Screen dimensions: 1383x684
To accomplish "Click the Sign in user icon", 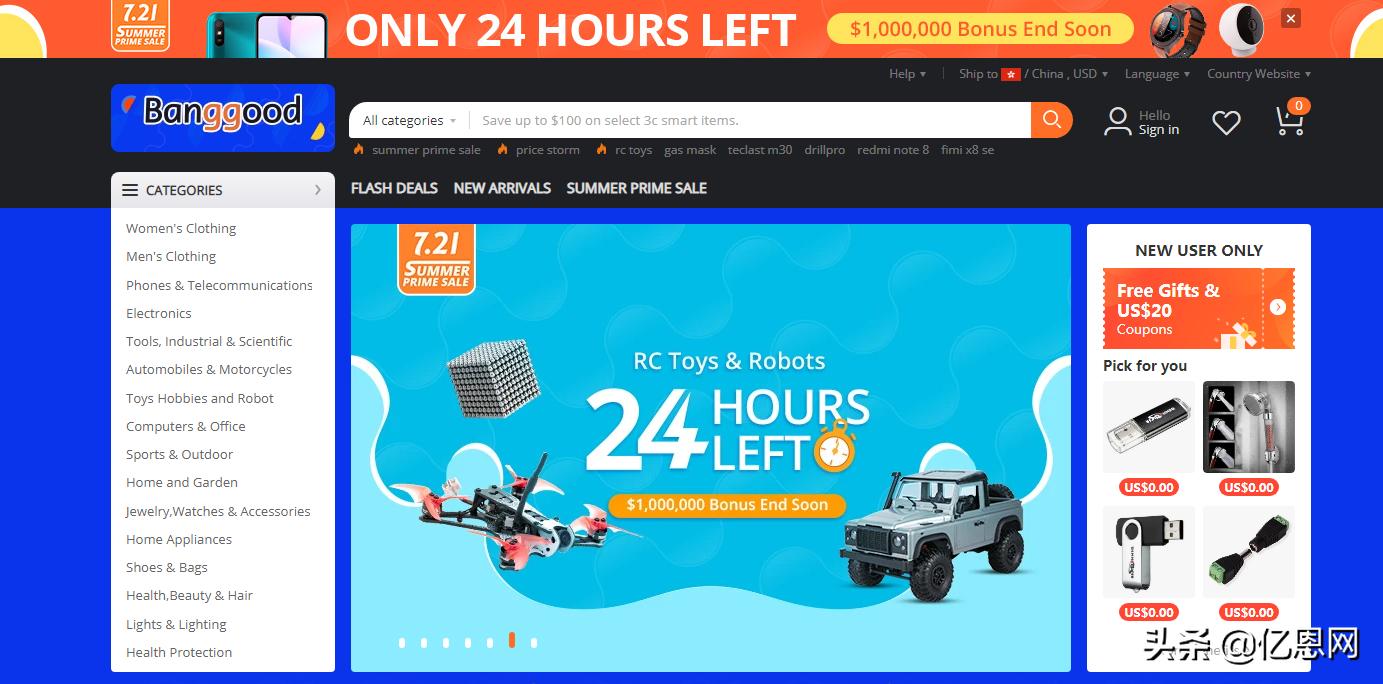I will (x=1117, y=122).
